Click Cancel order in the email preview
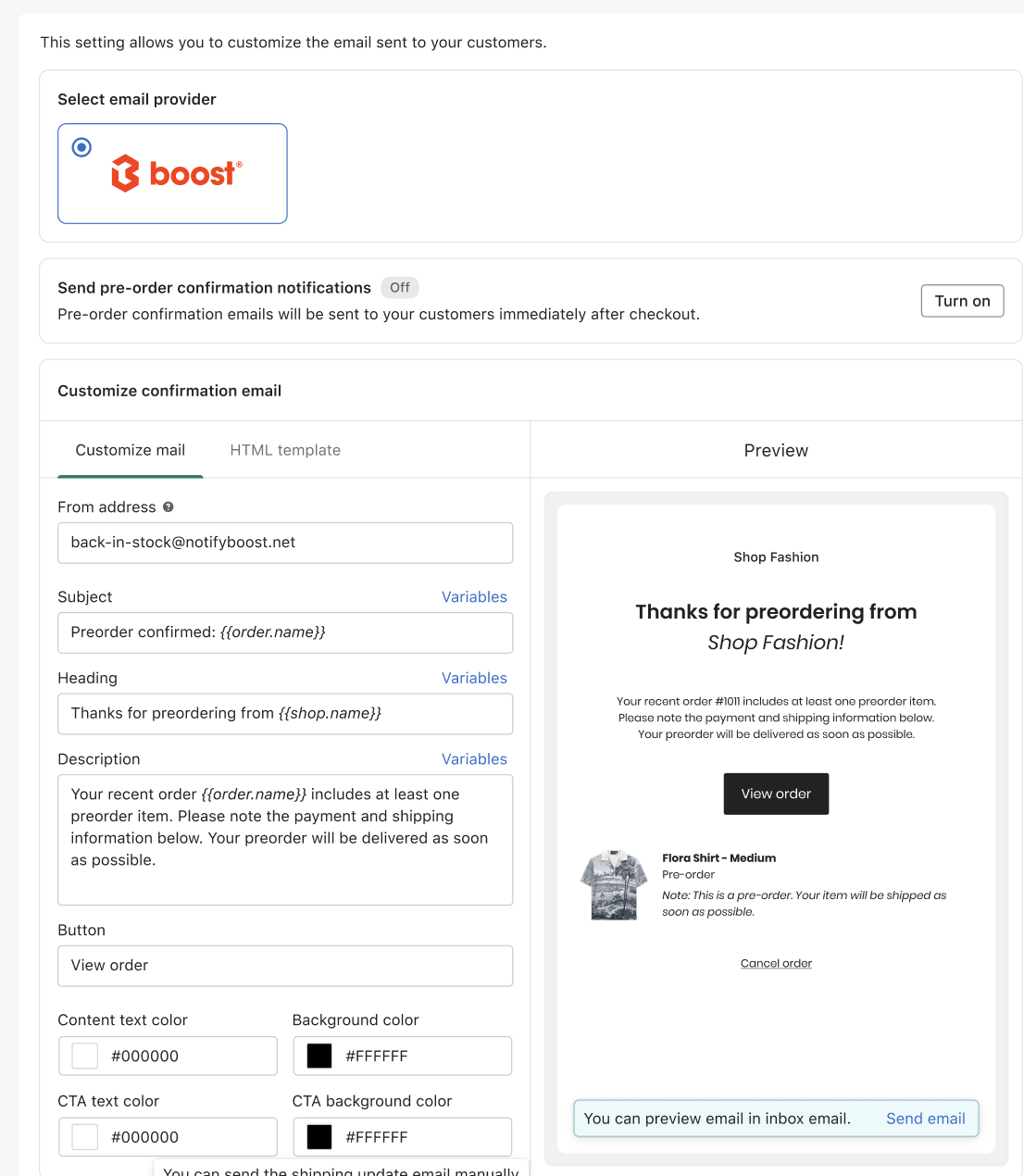The width and height of the screenshot is (1024, 1176). click(x=776, y=963)
